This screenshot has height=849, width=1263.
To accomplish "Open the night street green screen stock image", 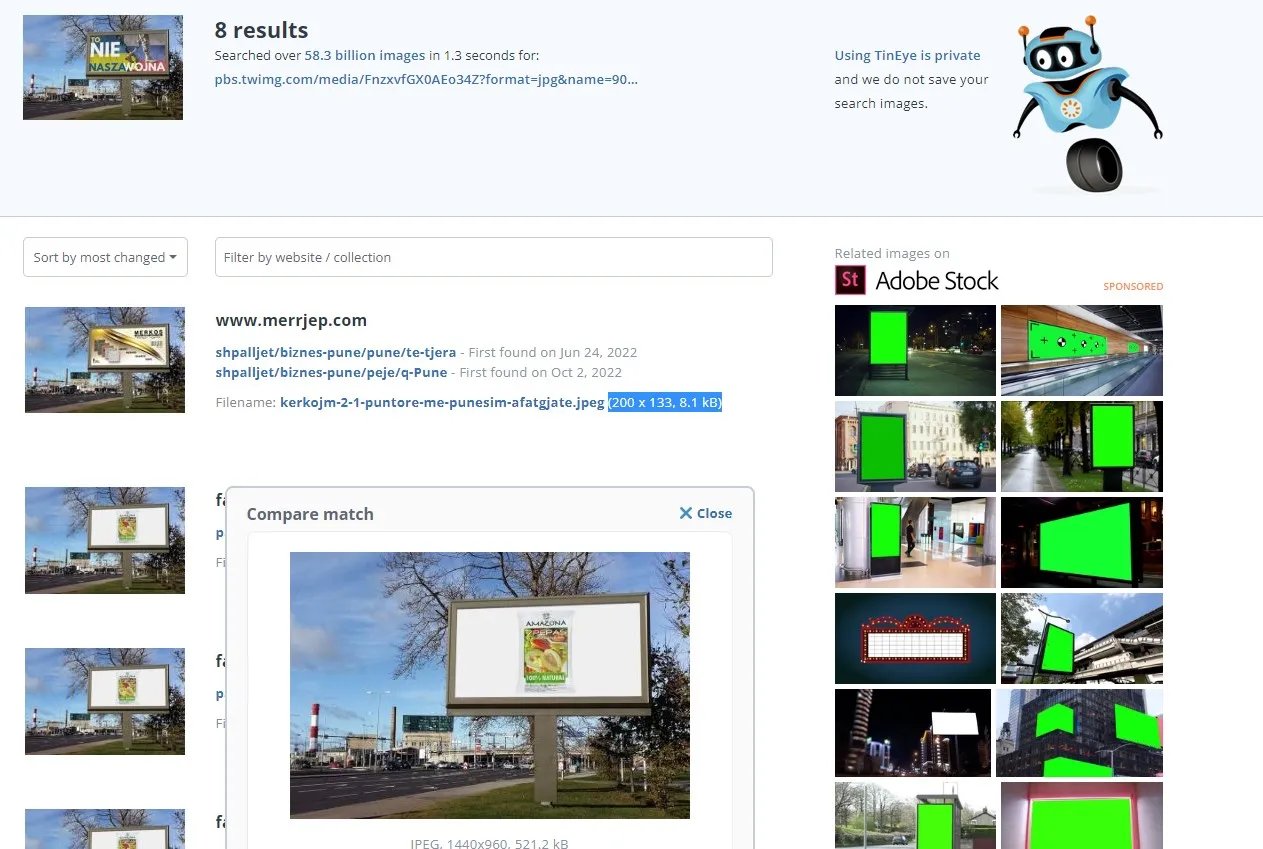I will click(915, 350).
